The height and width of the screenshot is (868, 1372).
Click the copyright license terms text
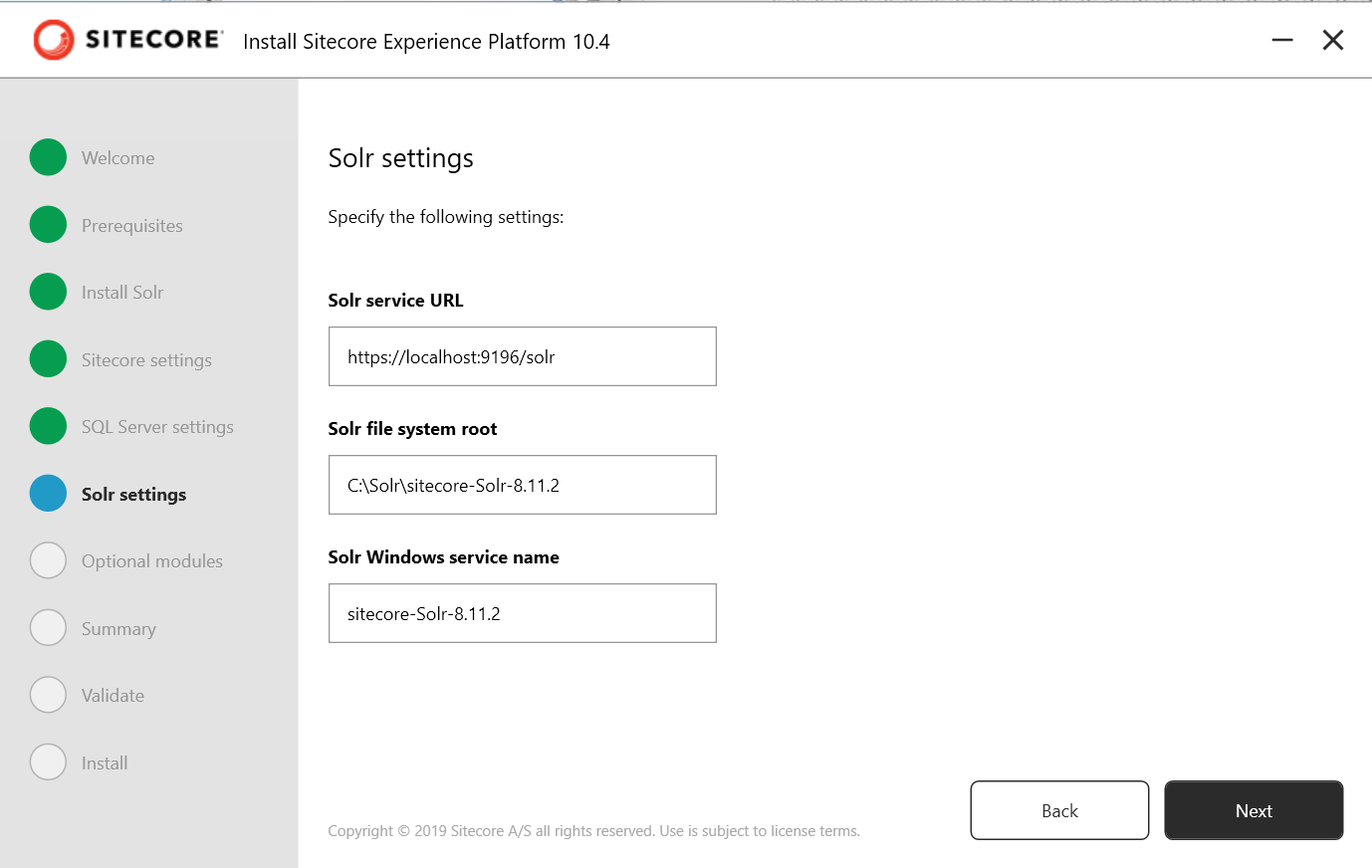pos(594,831)
